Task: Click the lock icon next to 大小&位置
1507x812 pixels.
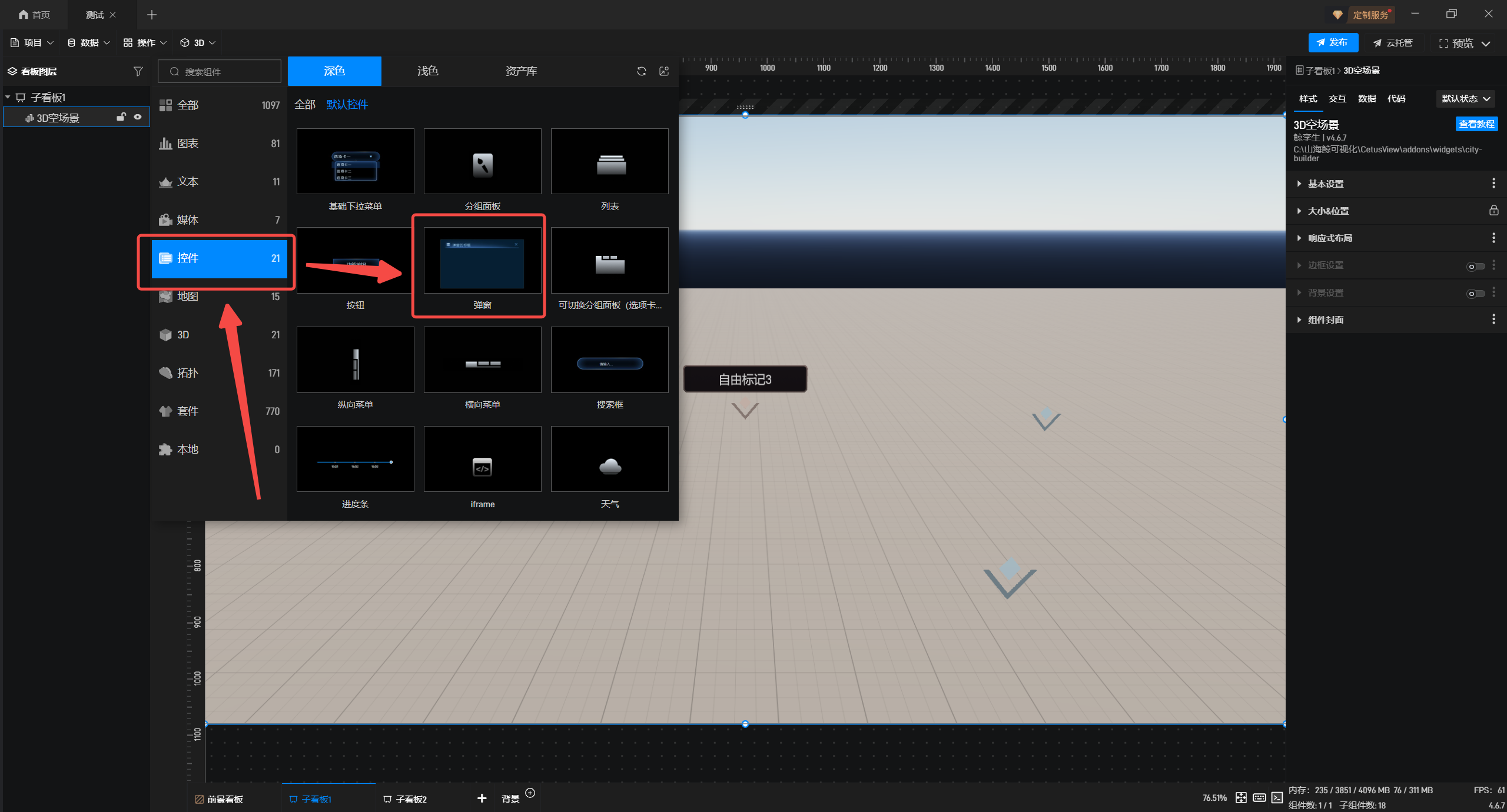Action: 1493,211
